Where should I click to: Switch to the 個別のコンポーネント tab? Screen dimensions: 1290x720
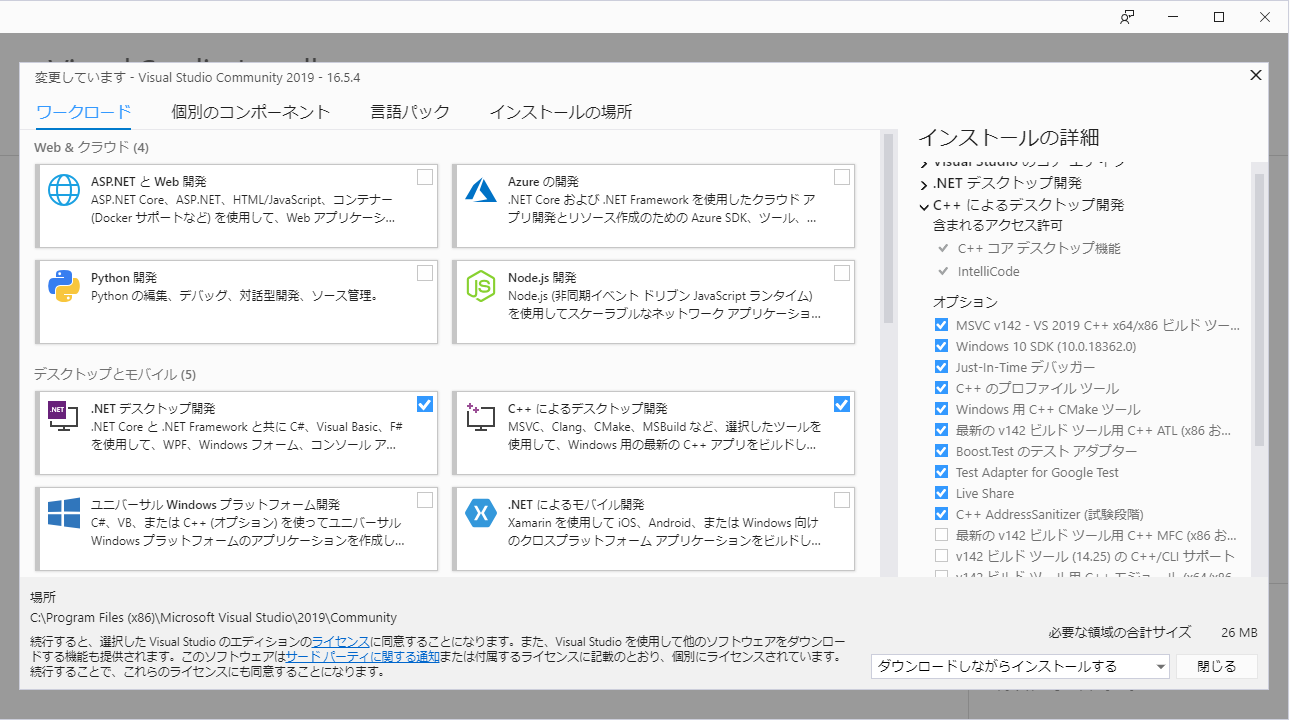251,112
